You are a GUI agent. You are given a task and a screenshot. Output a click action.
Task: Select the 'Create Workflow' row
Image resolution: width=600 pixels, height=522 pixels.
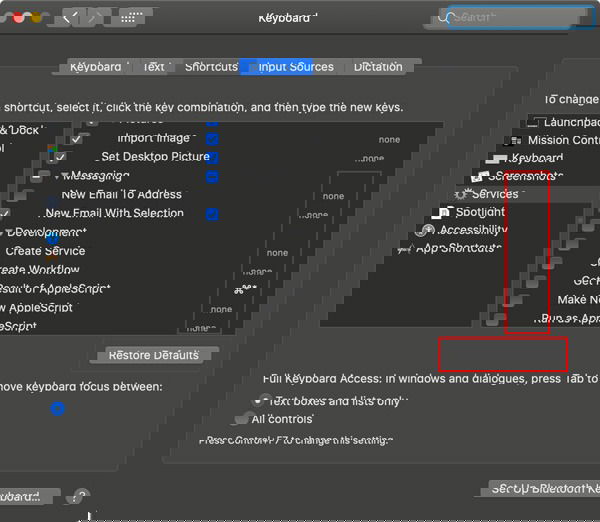pos(40,269)
